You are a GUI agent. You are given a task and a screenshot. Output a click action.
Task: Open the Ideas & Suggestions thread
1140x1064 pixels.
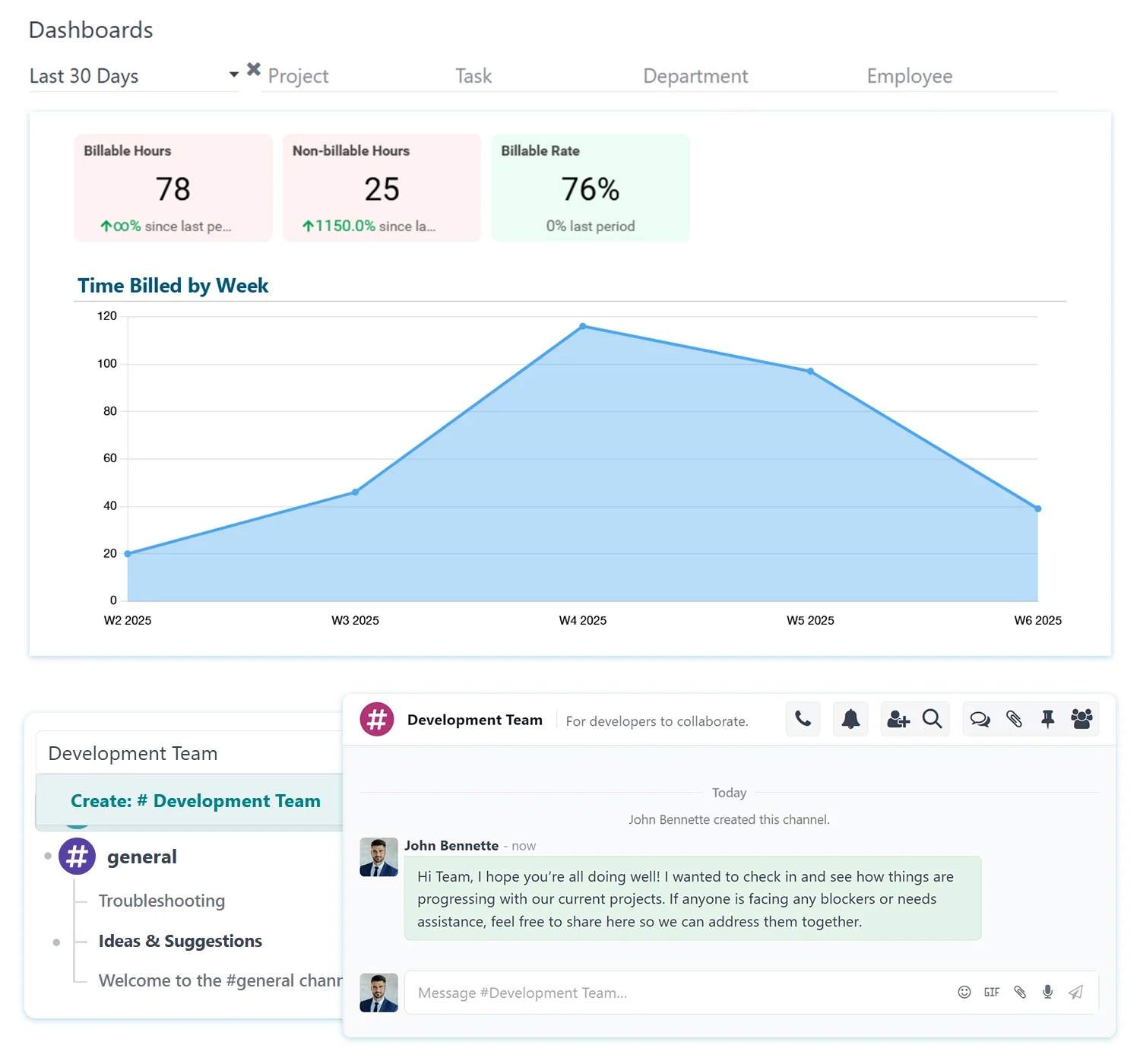[180, 941]
